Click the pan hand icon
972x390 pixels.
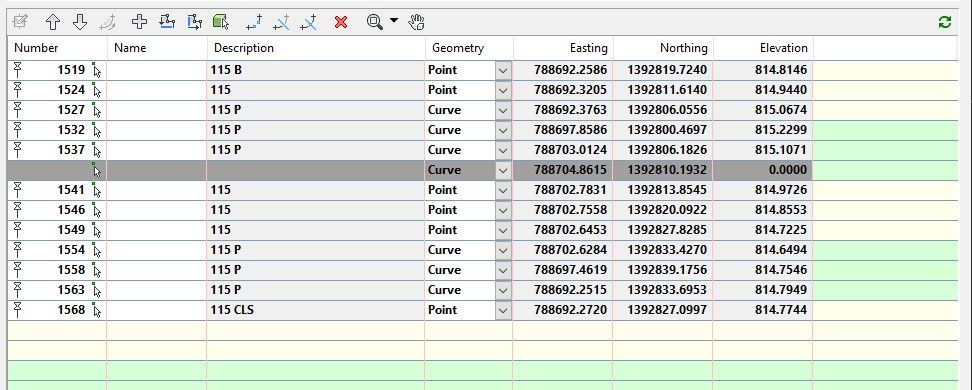(416, 22)
